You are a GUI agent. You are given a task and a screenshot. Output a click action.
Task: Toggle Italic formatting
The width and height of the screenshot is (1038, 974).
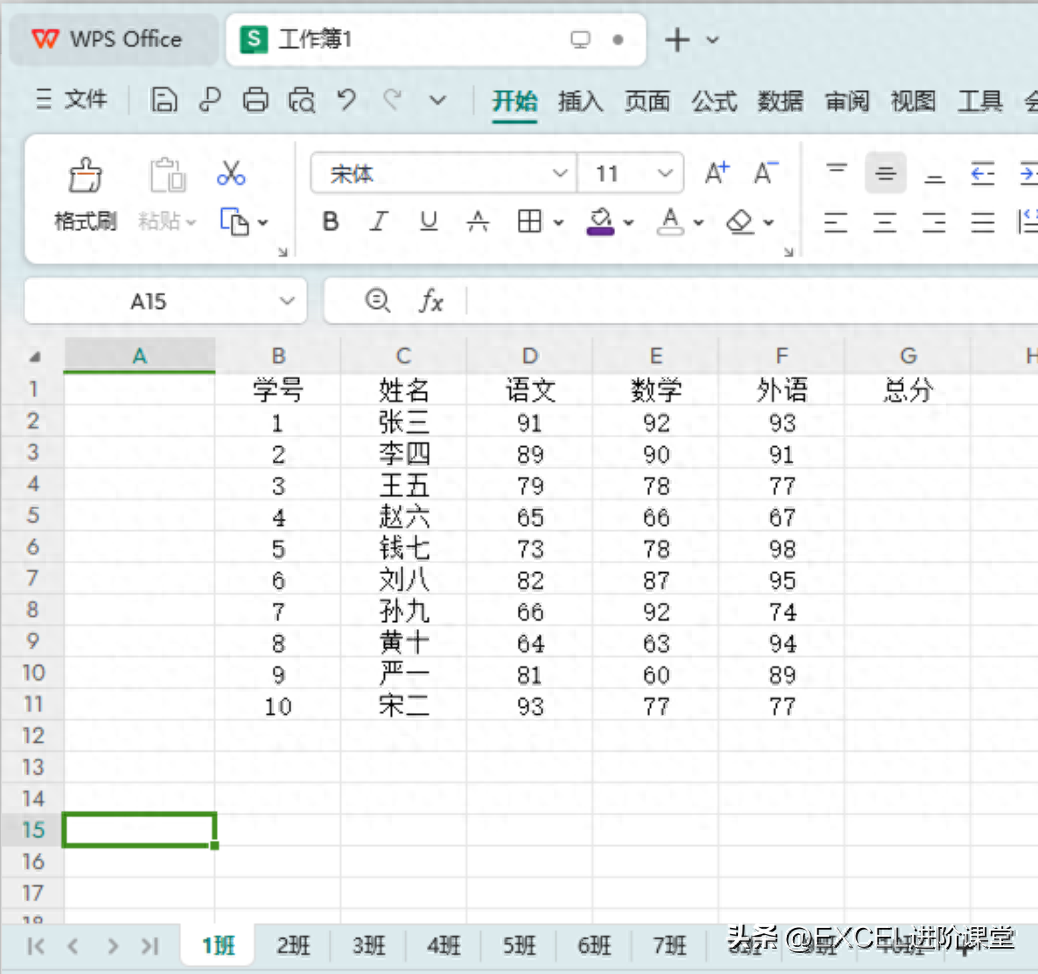click(379, 222)
